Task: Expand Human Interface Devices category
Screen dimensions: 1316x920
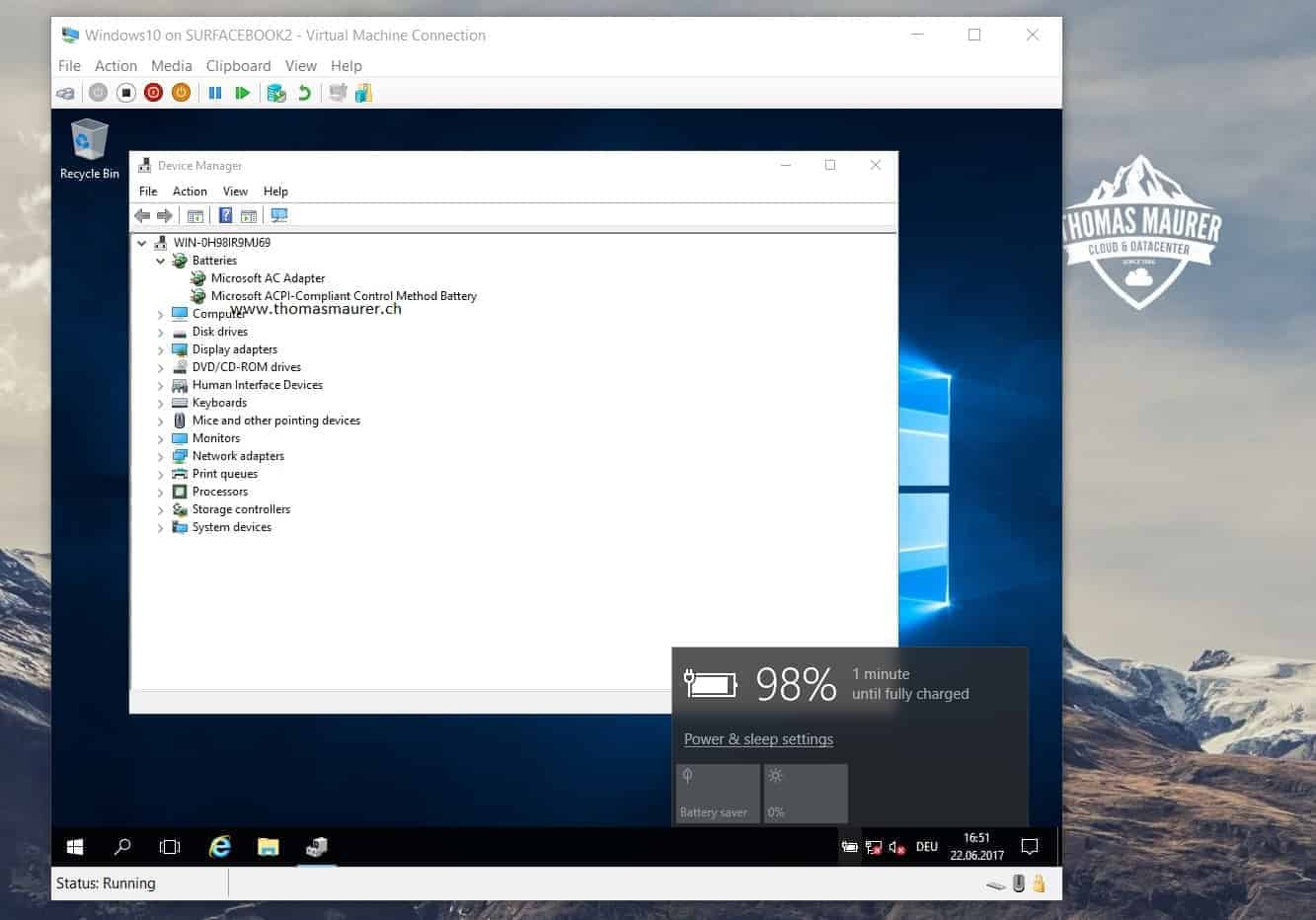Action: point(160,385)
